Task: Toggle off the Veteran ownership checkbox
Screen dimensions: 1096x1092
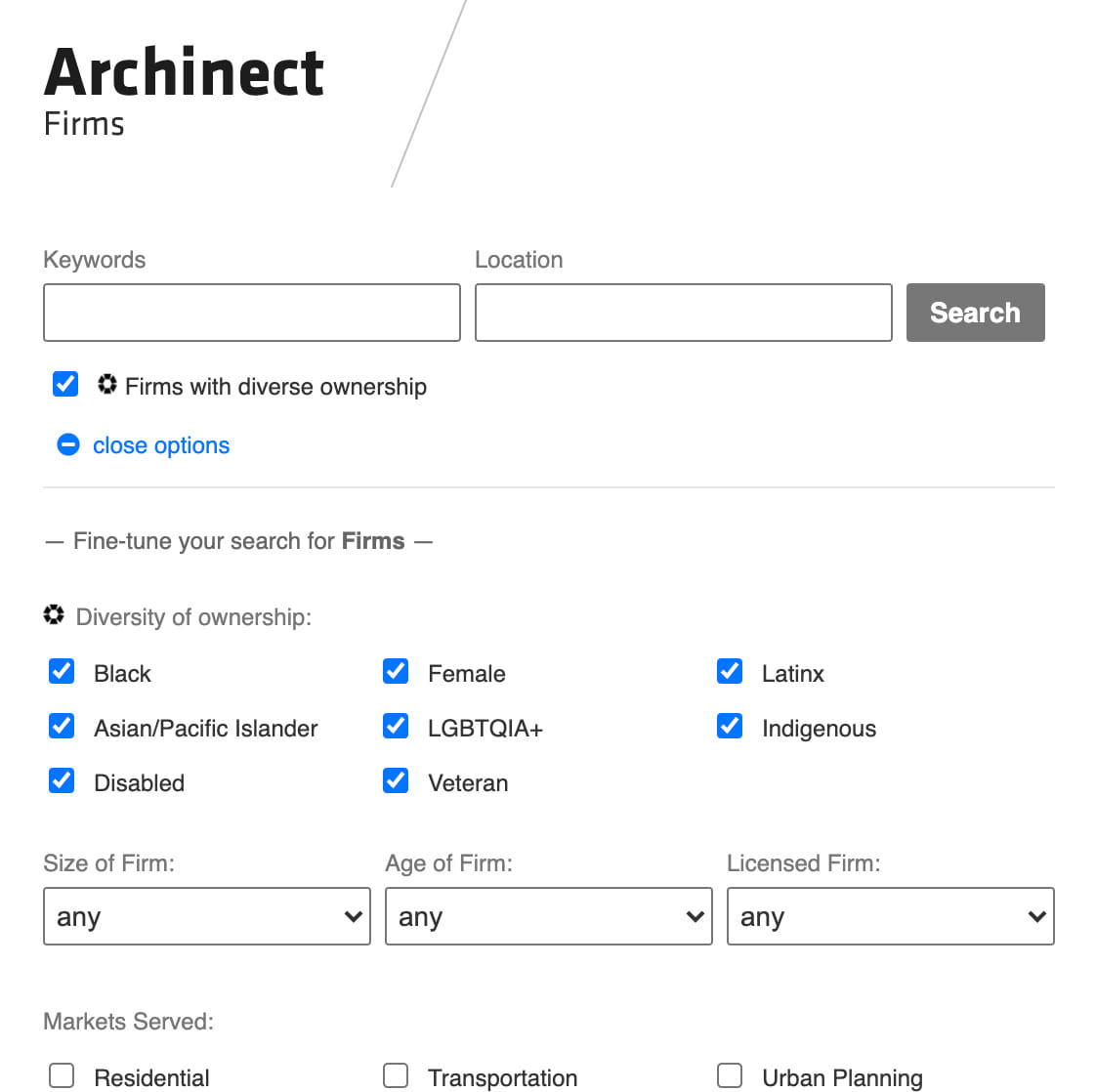Action: pyautogui.click(x=396, y=780)
